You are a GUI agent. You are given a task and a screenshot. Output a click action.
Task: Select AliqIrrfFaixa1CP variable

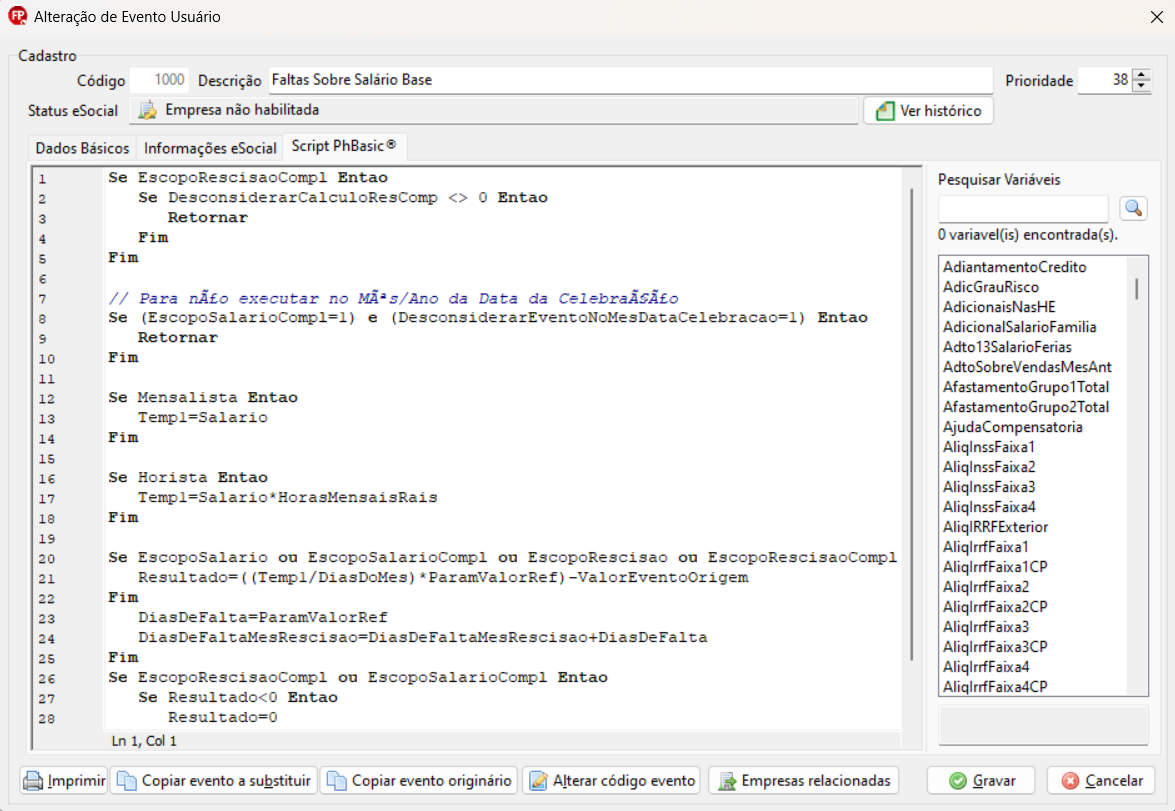(994, 567)
